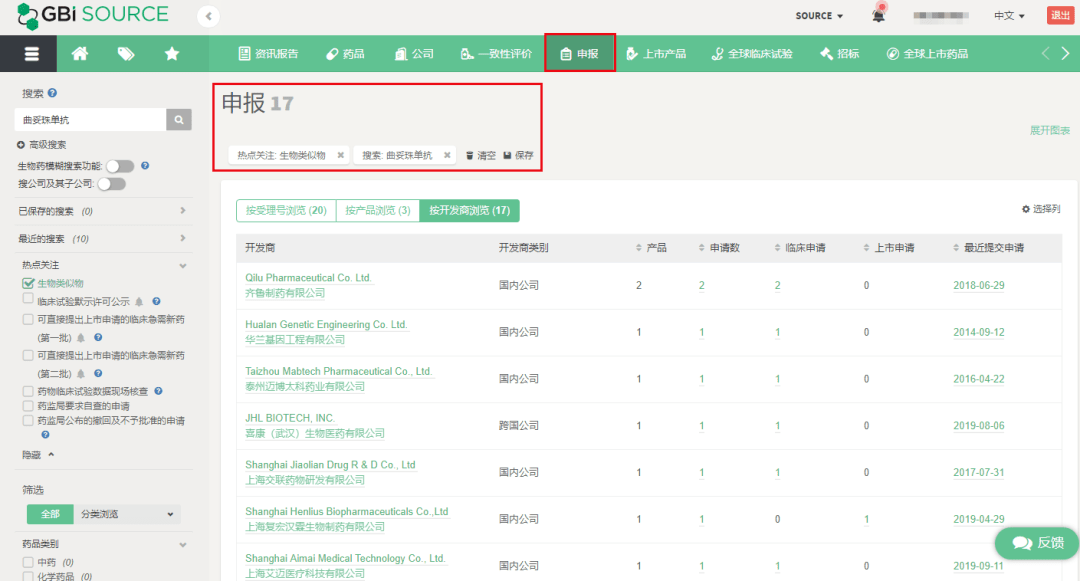This screenshot has height=581, width=1080.
Task: Uncheck 生物类似物 checkbox
Action: (28, 283)
